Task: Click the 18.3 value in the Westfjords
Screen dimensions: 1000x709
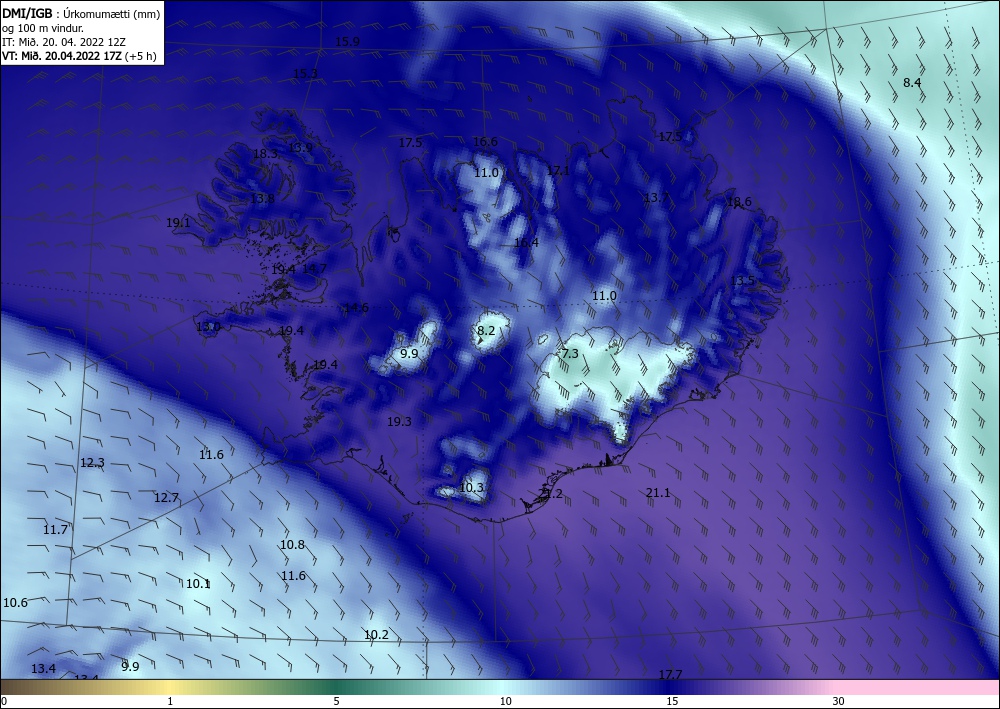Action: 265,154
